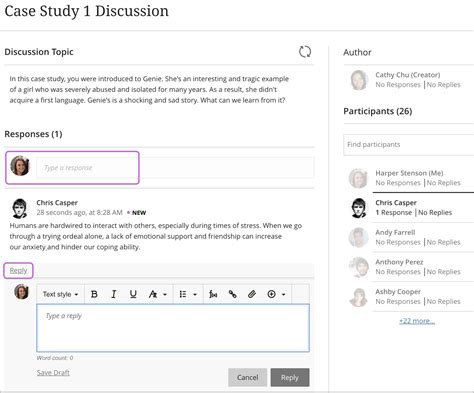Click the Participants (26) heading

pyautogui.click(x=378, y=111)
